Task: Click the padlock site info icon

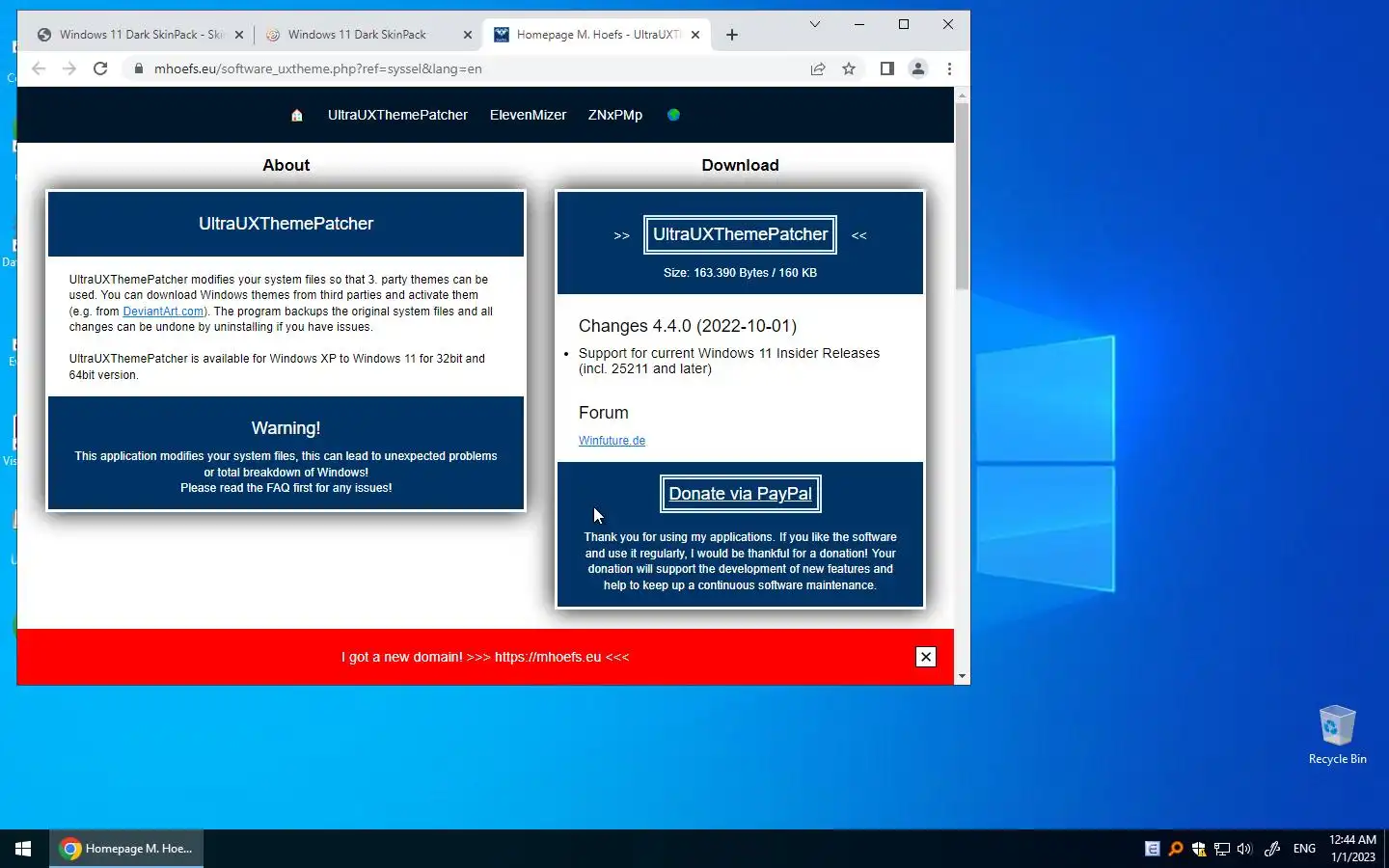Action: (139, 68)
